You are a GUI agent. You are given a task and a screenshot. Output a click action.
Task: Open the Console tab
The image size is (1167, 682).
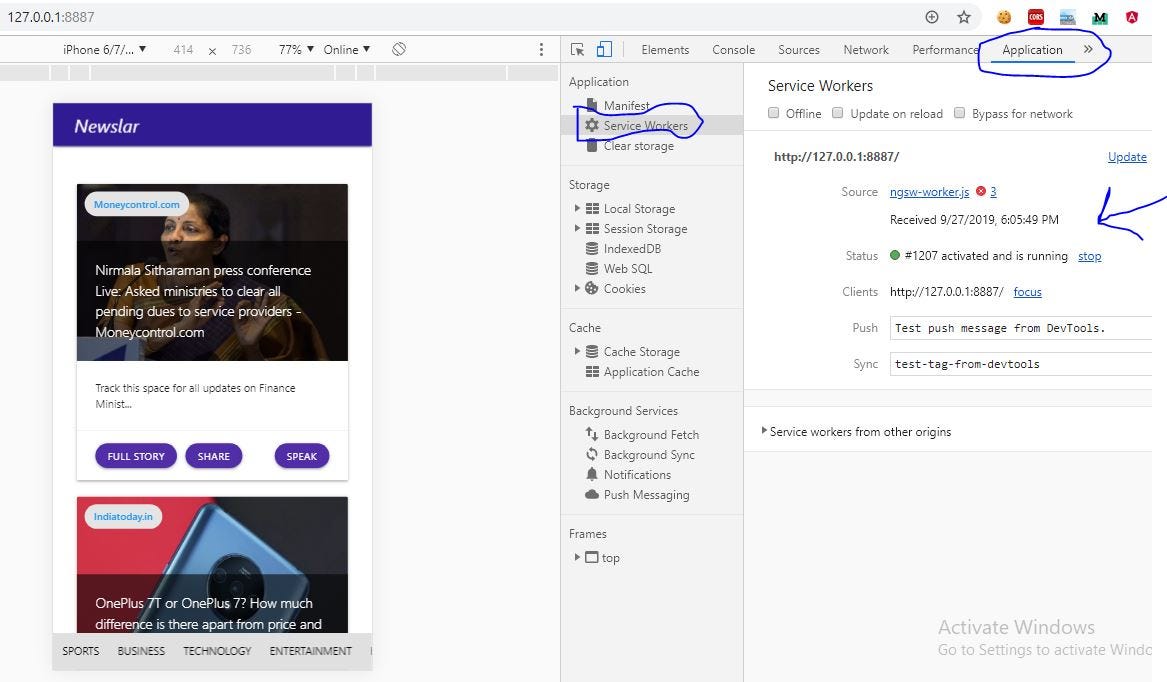coord(733,48)
